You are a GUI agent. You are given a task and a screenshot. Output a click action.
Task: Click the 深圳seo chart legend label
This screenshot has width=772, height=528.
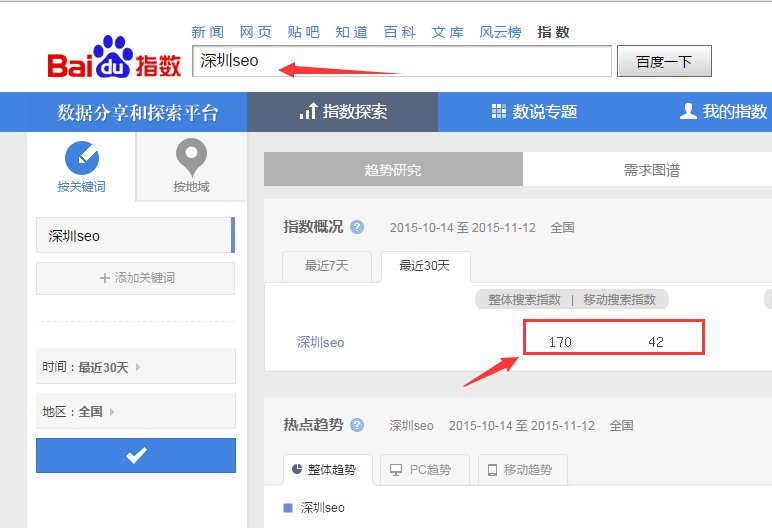coord(322,508)
